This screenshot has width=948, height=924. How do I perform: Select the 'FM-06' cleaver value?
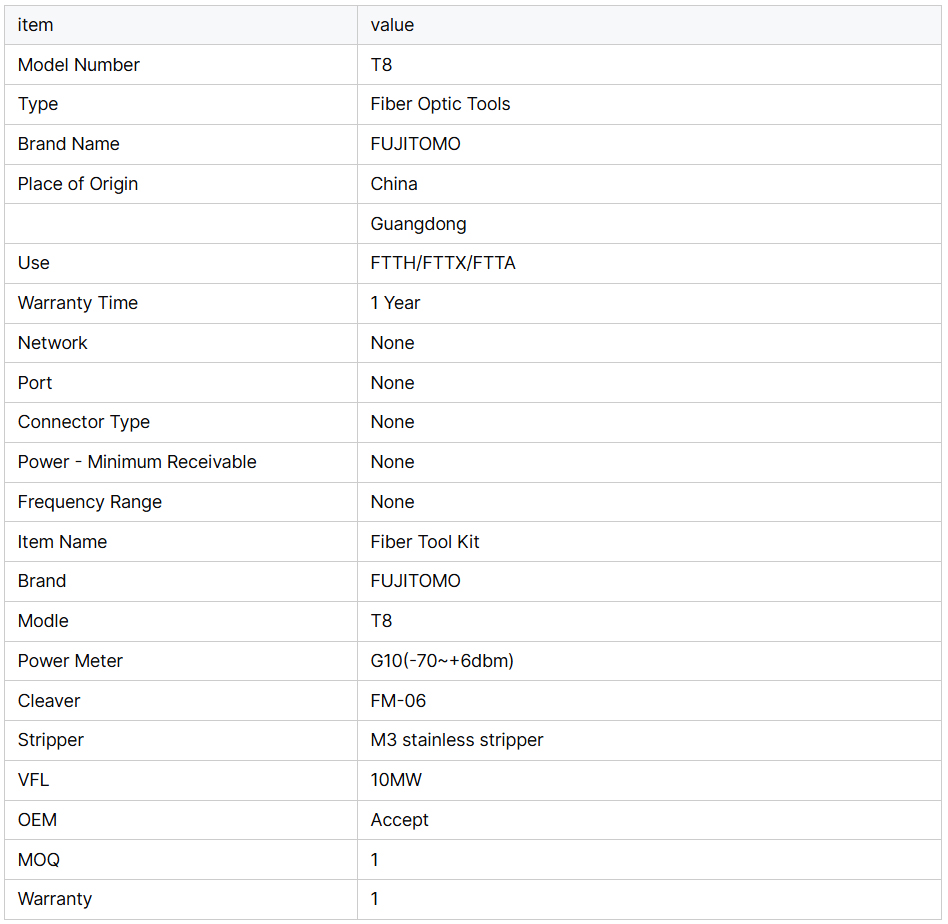[x=398, y=701]
